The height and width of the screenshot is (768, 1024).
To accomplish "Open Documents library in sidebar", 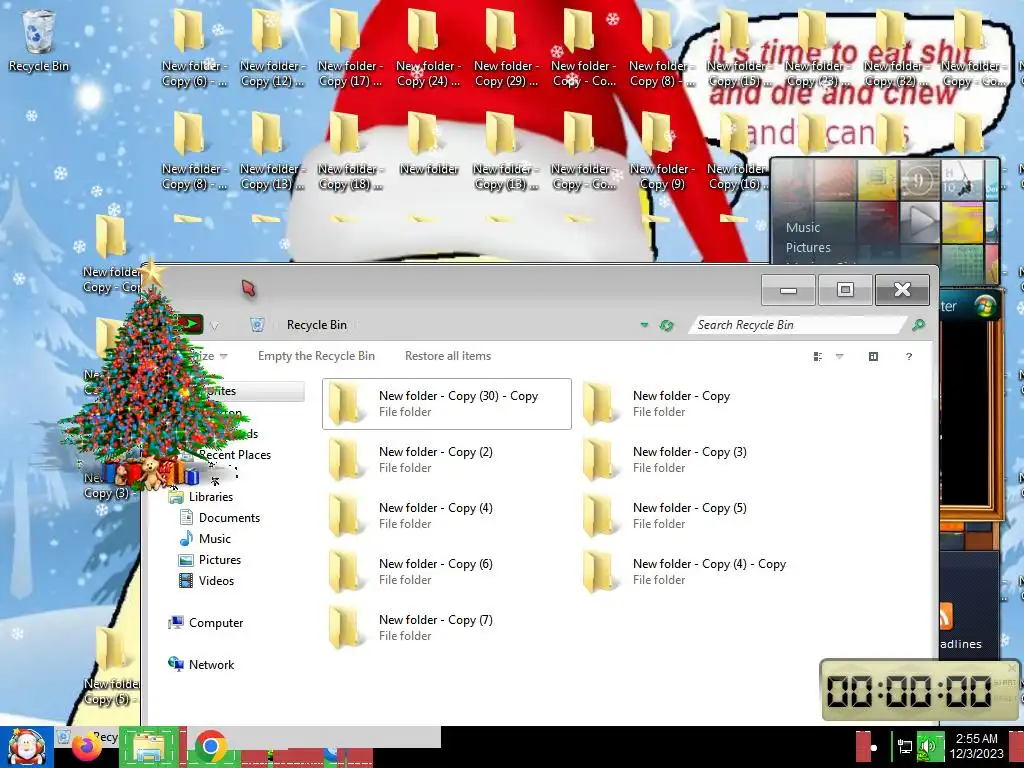I will pyautogui.click(x=229, y=517).
